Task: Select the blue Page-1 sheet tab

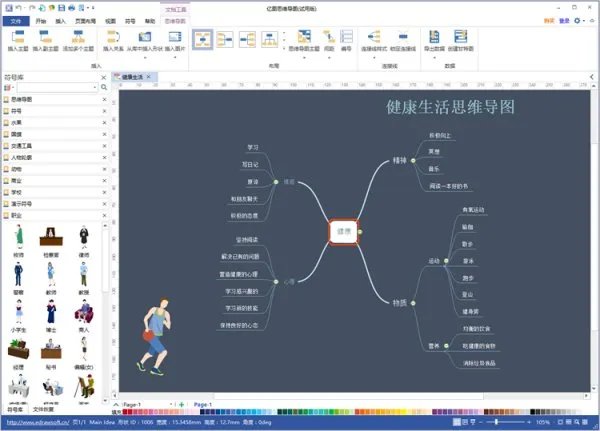Action: 202,404
